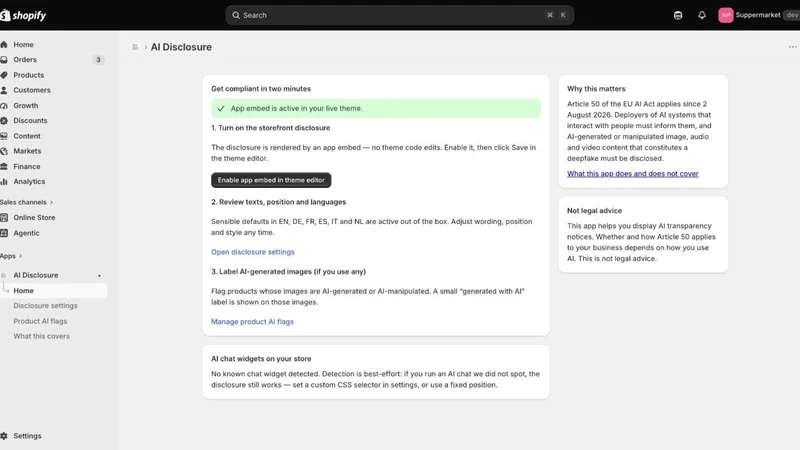This screenshot has height=450, width=800.
Task: Click Enable app embed in theme editor
Action: click(x=271, y=180)
